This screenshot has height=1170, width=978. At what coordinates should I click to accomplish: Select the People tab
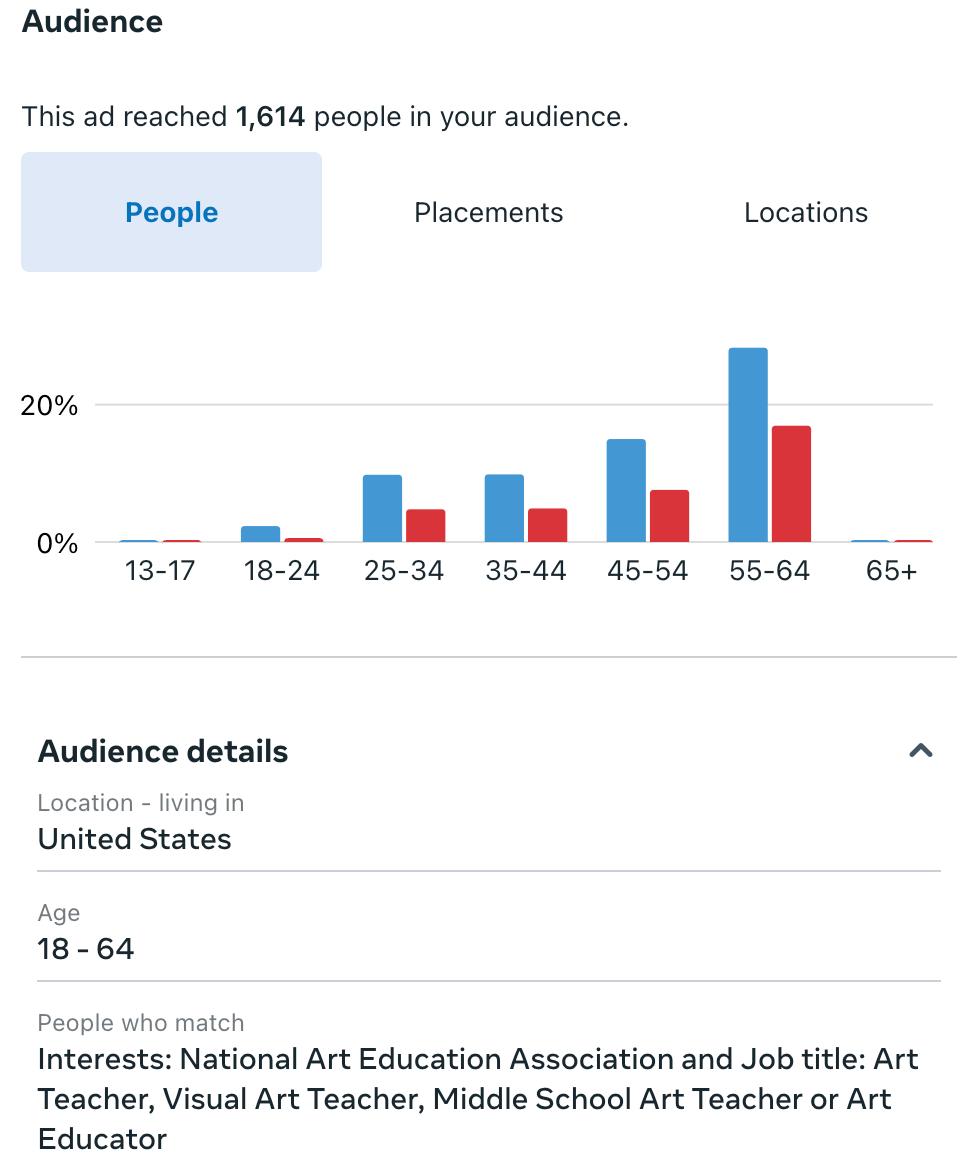pyautogui.click(x=171, y=212)
